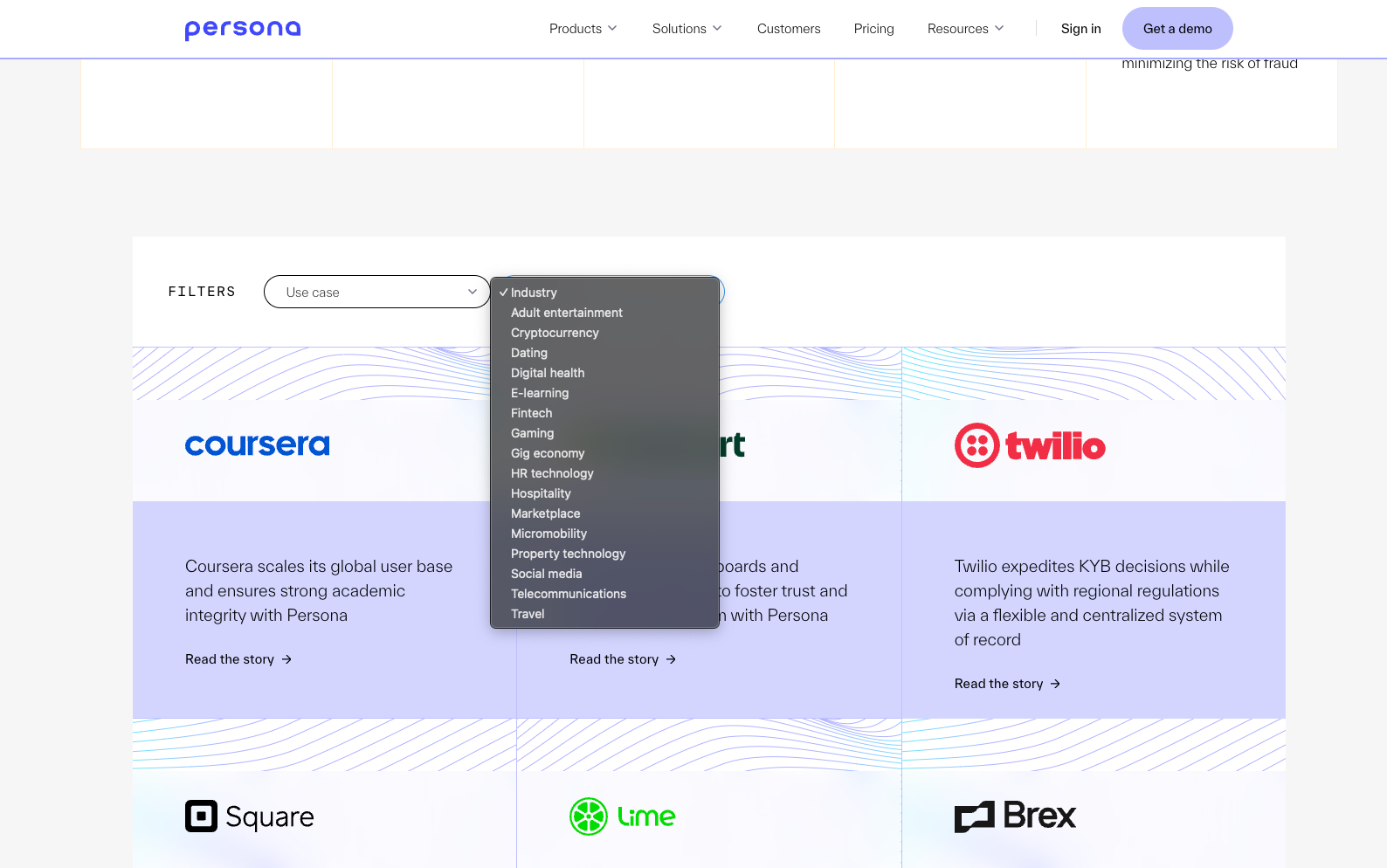Select E-learning industry option
Screen dimensions: 1387x868
pyautogui.click(x=604, y=393)
